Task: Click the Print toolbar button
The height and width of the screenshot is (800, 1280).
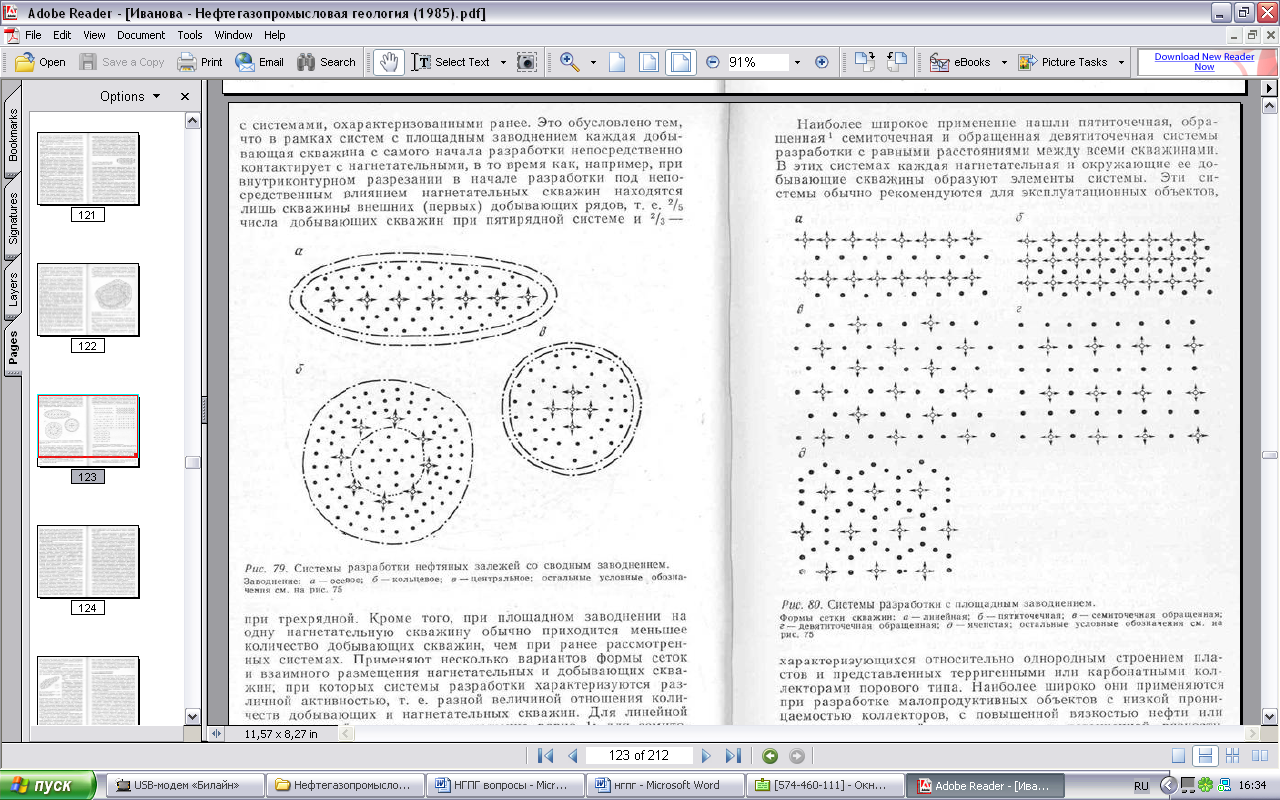Action: pos(200,62)
